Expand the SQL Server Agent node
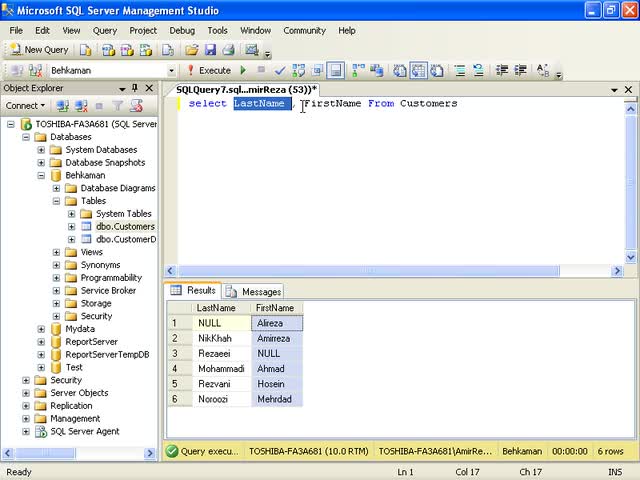This screenshot has height=480, width=640. tap(26, 431)
